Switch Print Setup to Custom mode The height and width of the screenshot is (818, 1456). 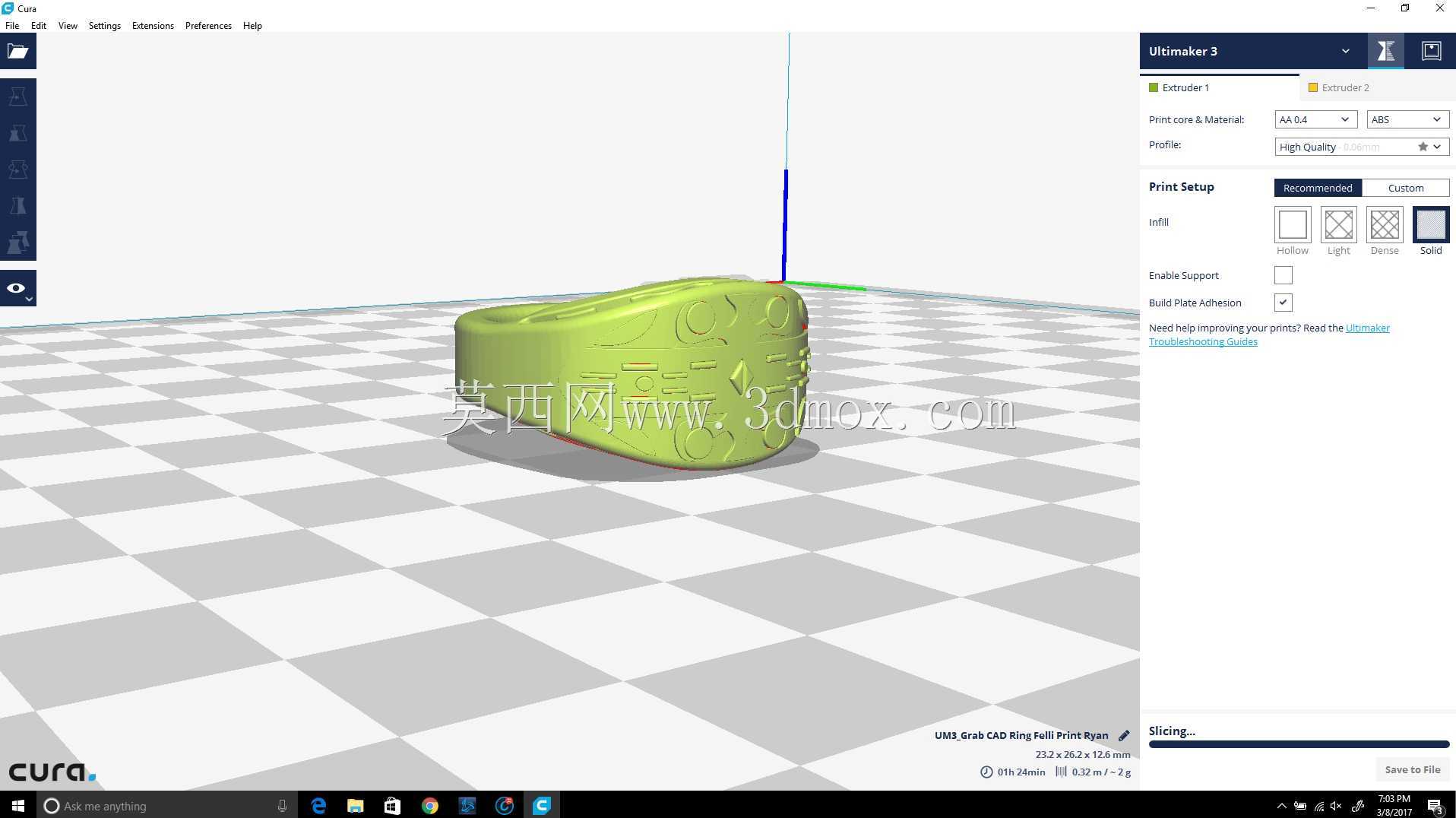click(x=1406, y=188)
